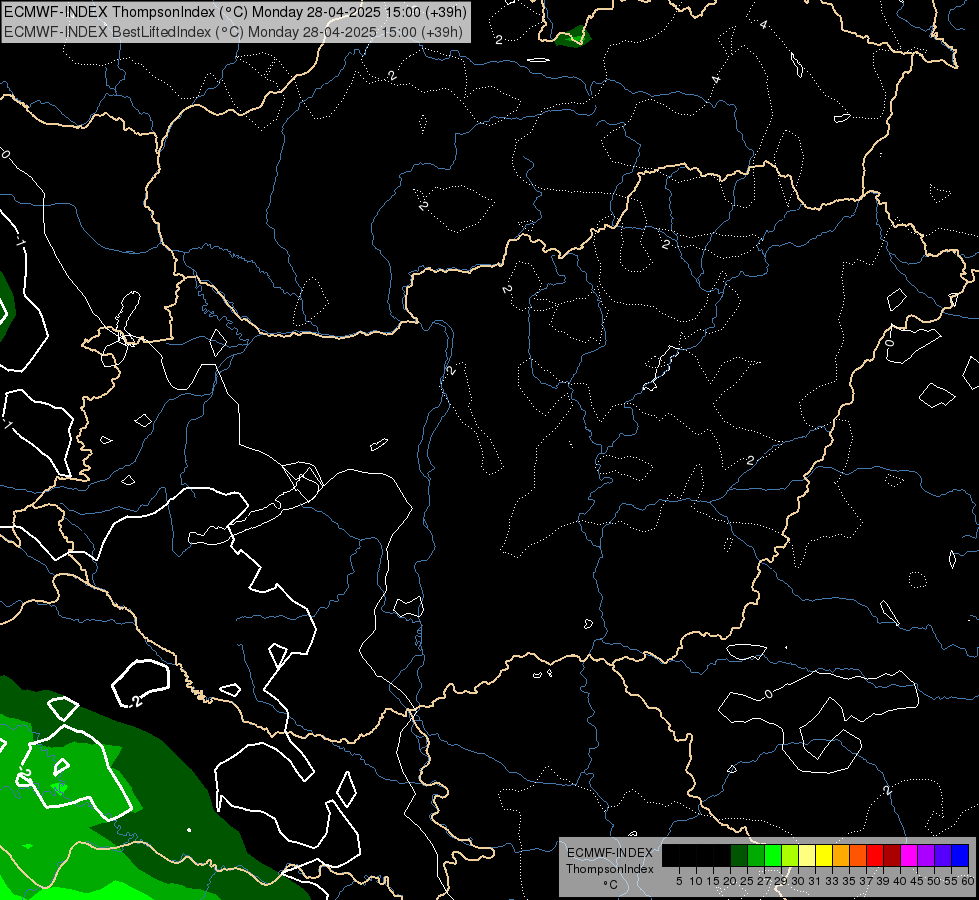Image resolution: width=979 pixels, height=900 pixels.
Task: Click the legend scale value 10
Action: (696, 881)
